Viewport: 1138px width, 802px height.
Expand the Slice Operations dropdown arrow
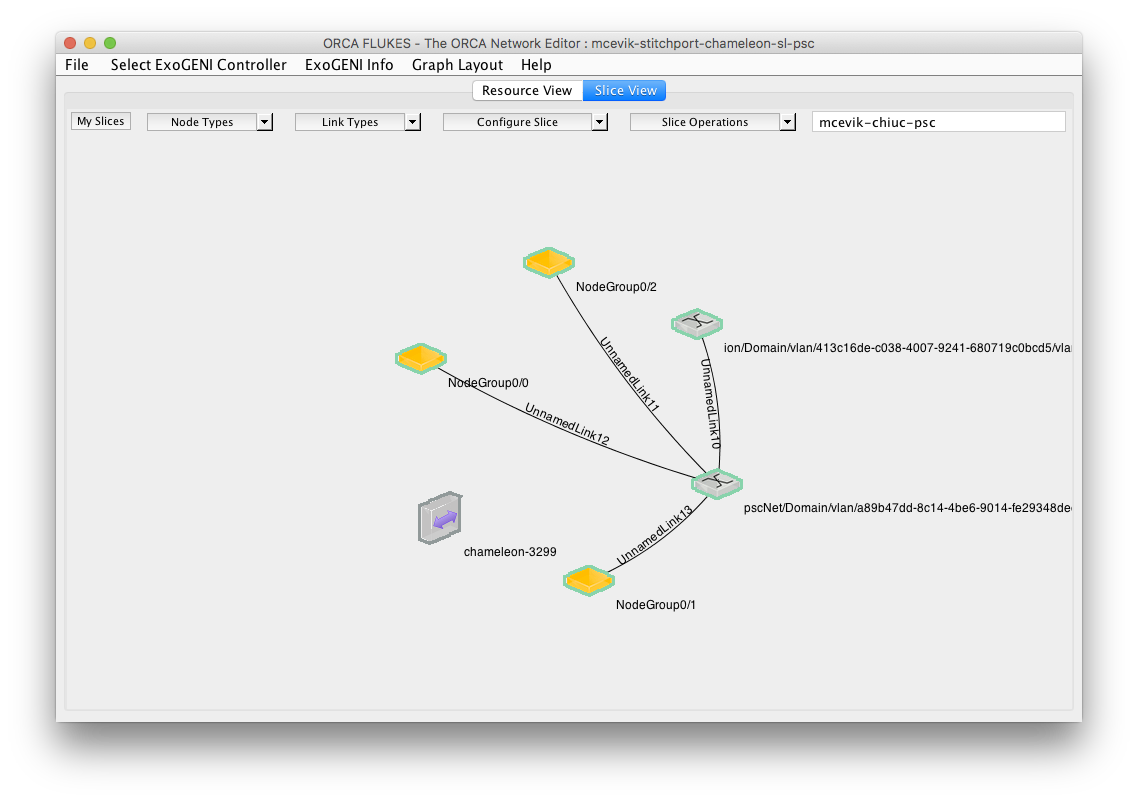[787, 122]
